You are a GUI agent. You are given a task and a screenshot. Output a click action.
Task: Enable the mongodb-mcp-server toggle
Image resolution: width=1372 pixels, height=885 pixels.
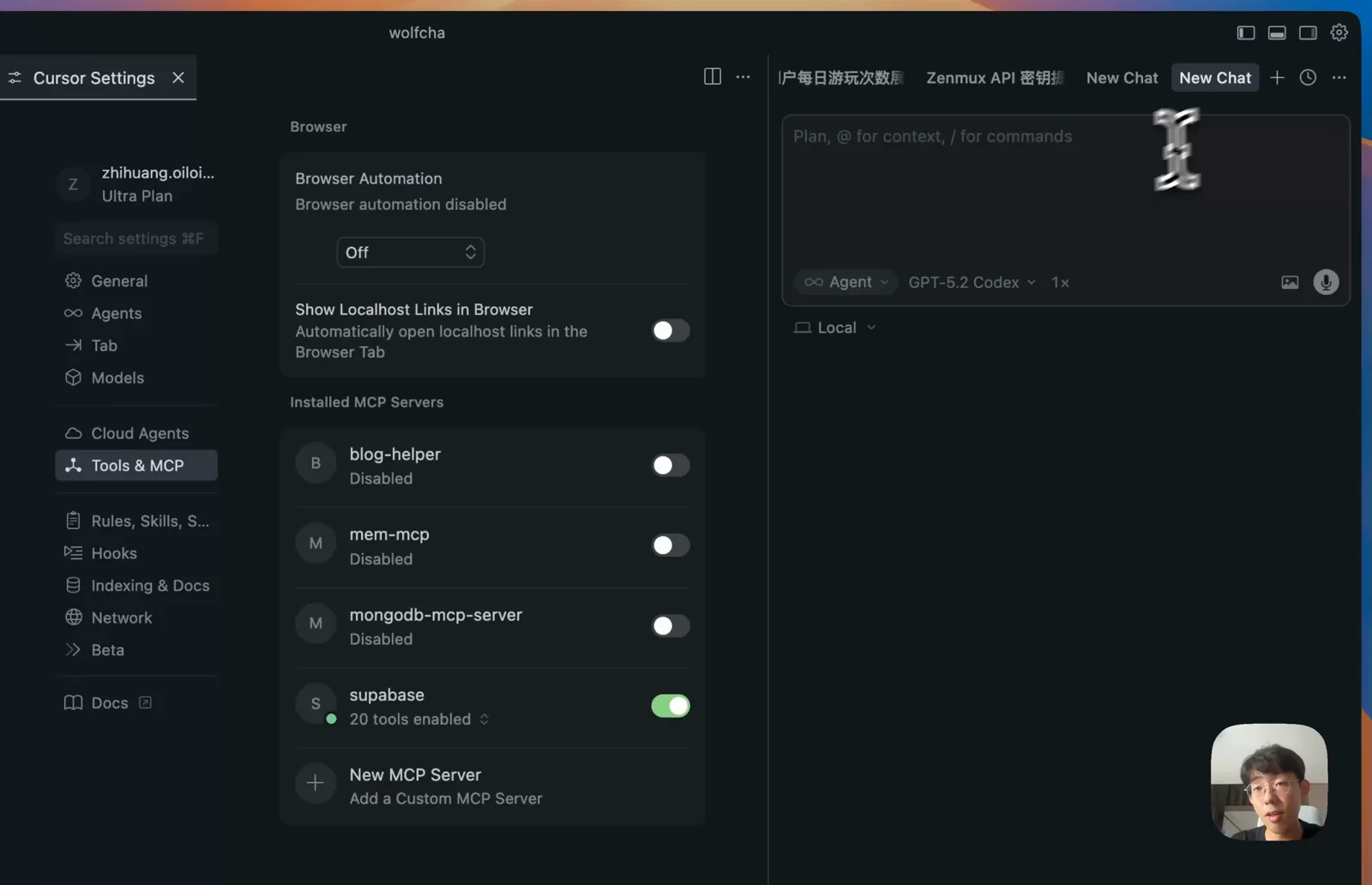[x=671, y=625]
